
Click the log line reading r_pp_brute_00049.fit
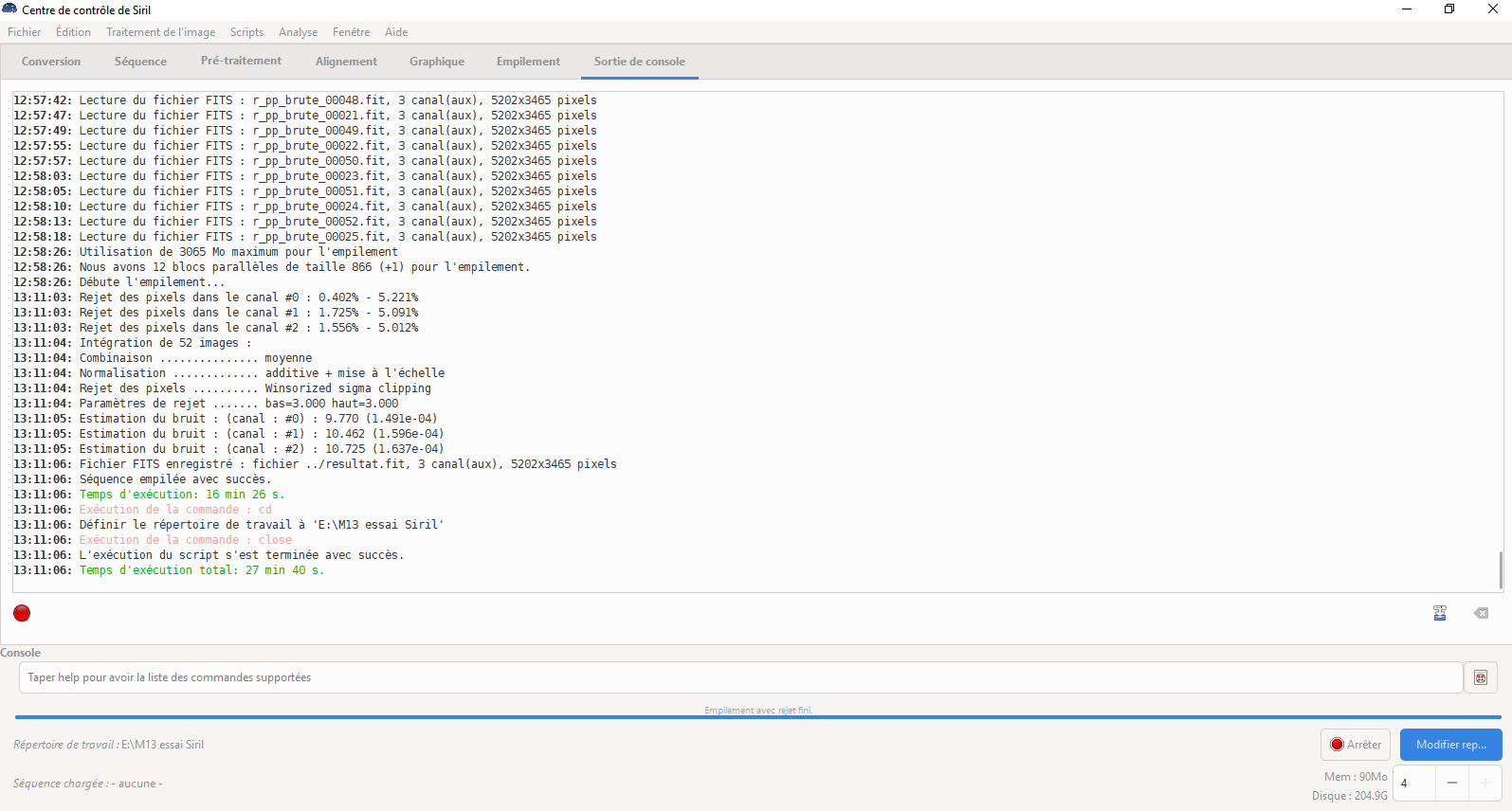pyautogui.click(x=305, y=131)
